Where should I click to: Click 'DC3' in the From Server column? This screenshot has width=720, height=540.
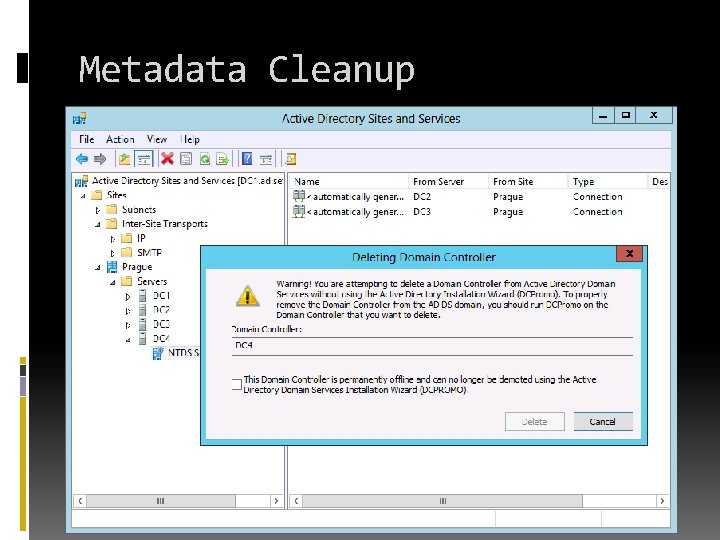[x=422, y=212]
